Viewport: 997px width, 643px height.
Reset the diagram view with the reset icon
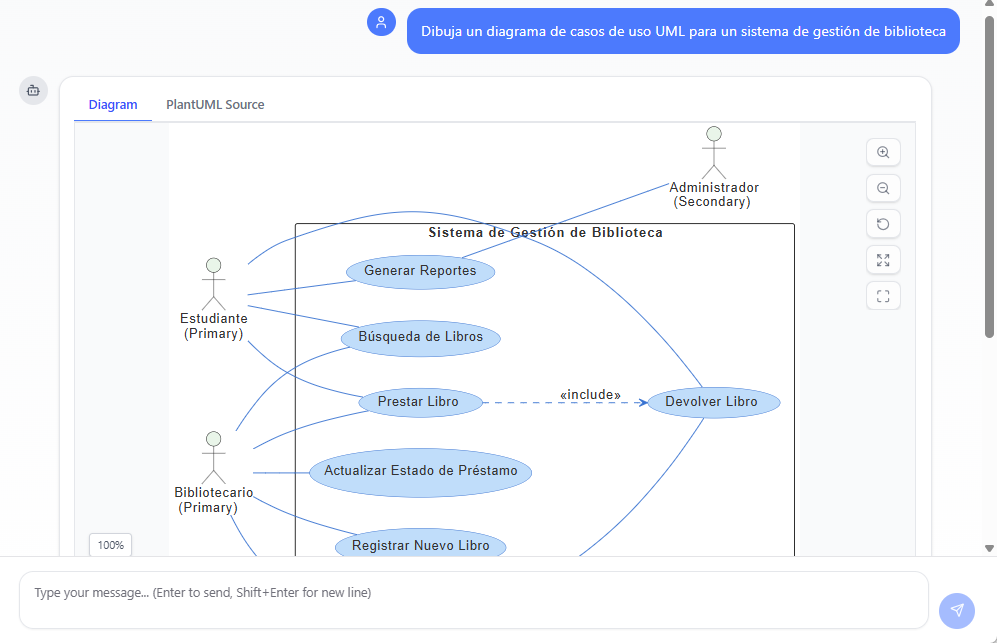click(x=882, y=224)
